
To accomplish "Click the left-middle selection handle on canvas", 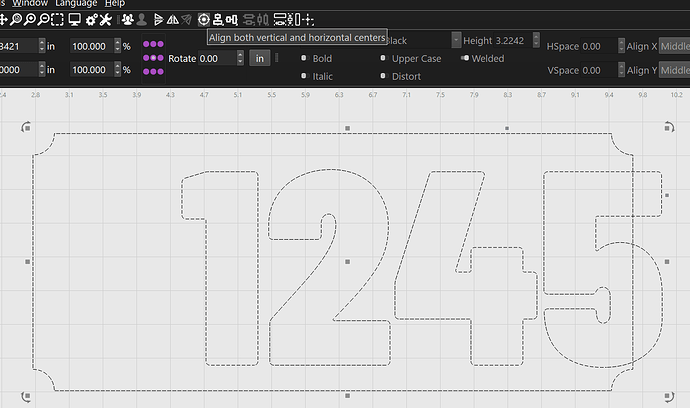I will (x=27, y=262).
